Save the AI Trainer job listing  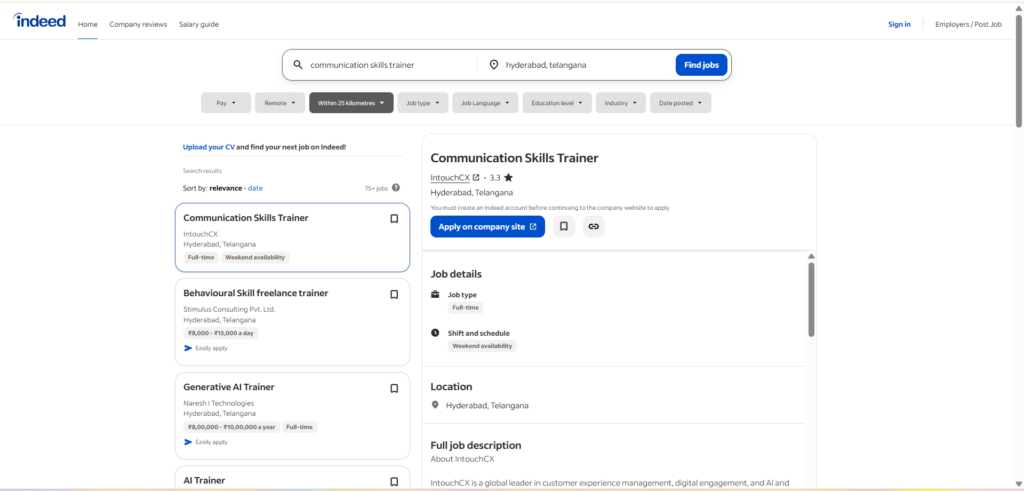(x=394, y=481)
